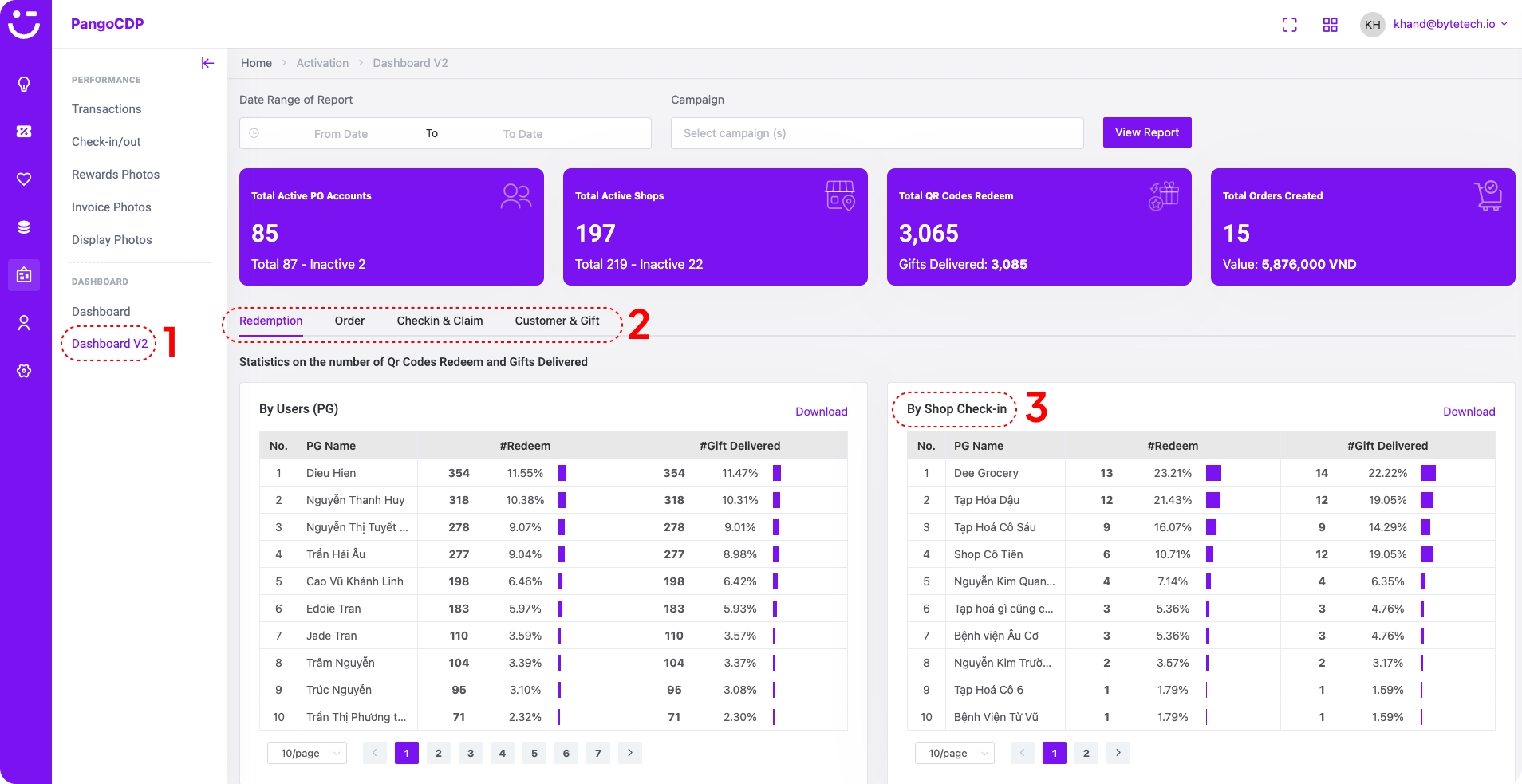Click the lightbulb icon in left sidebar
1522x784 pixels.
(24, 85)
